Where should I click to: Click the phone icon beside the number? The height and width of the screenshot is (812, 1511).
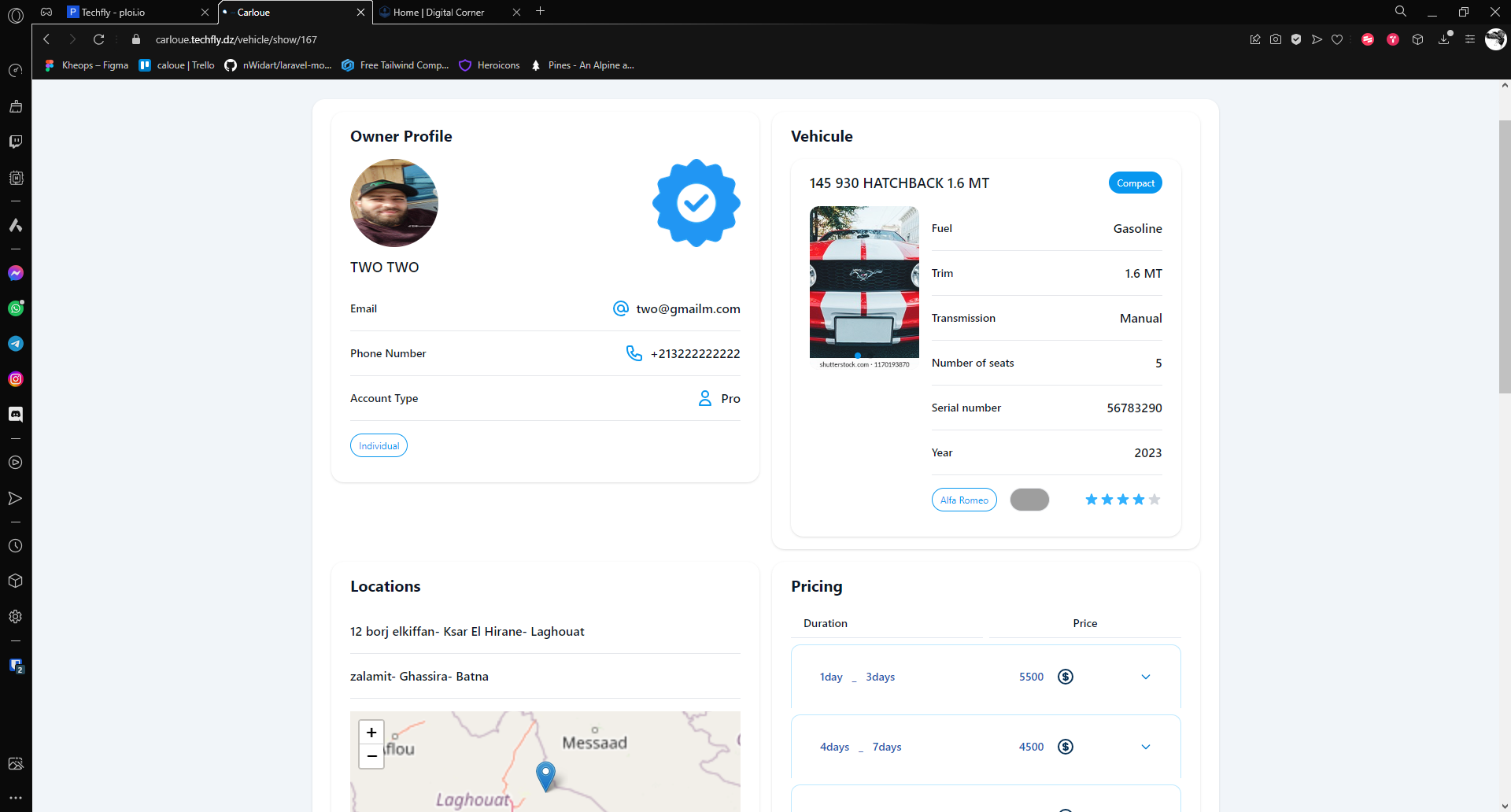pyautogui.click(x=634, y=353)
